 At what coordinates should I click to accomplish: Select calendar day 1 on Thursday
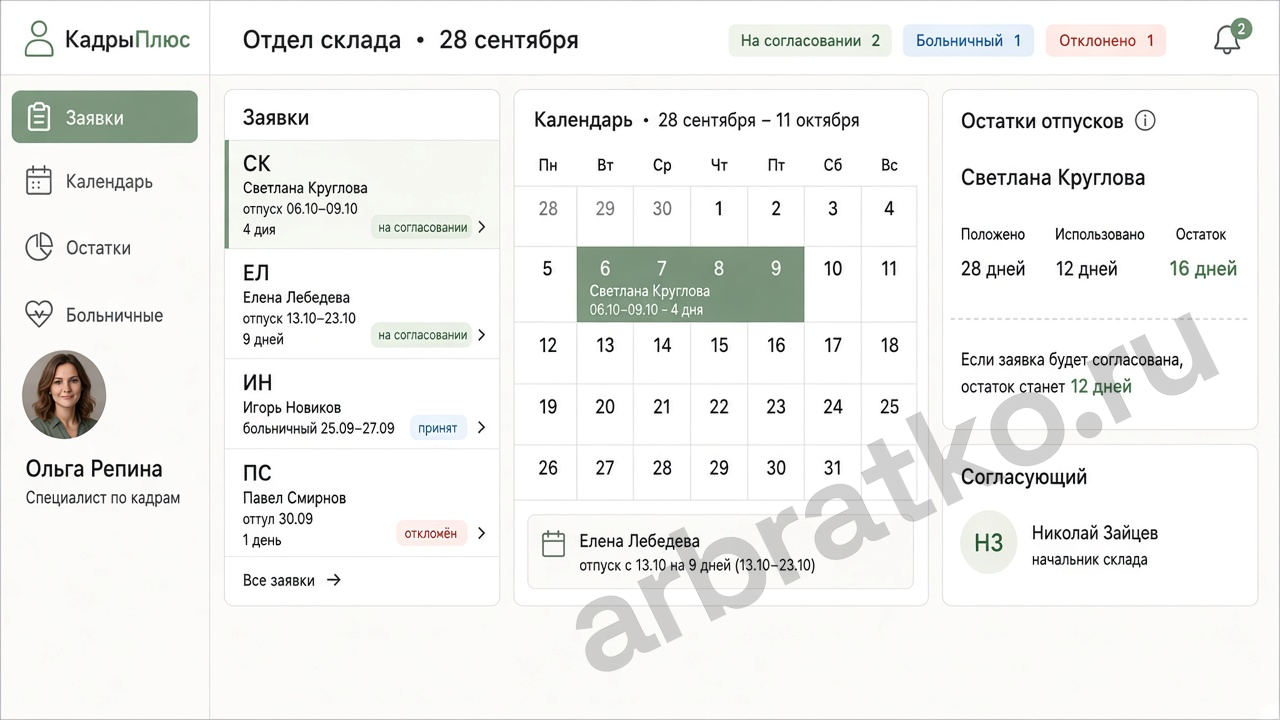[719, 209]
